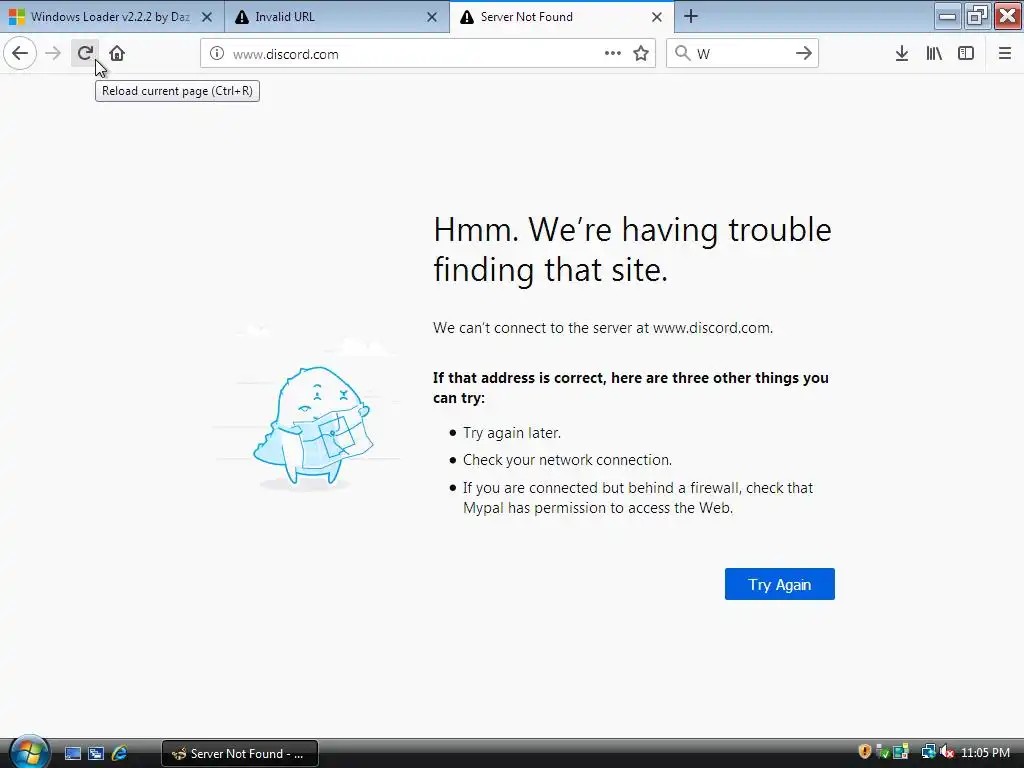Open a new tab

(691, 16)
